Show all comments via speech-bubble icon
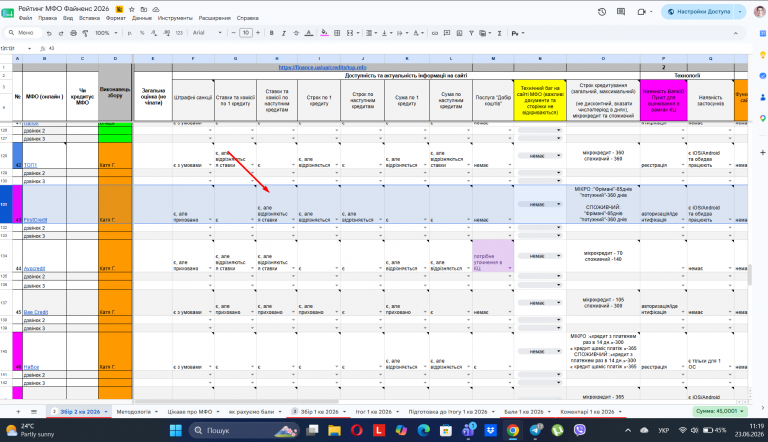The height and width of the screenshot is (442, 768). point(621,12)
